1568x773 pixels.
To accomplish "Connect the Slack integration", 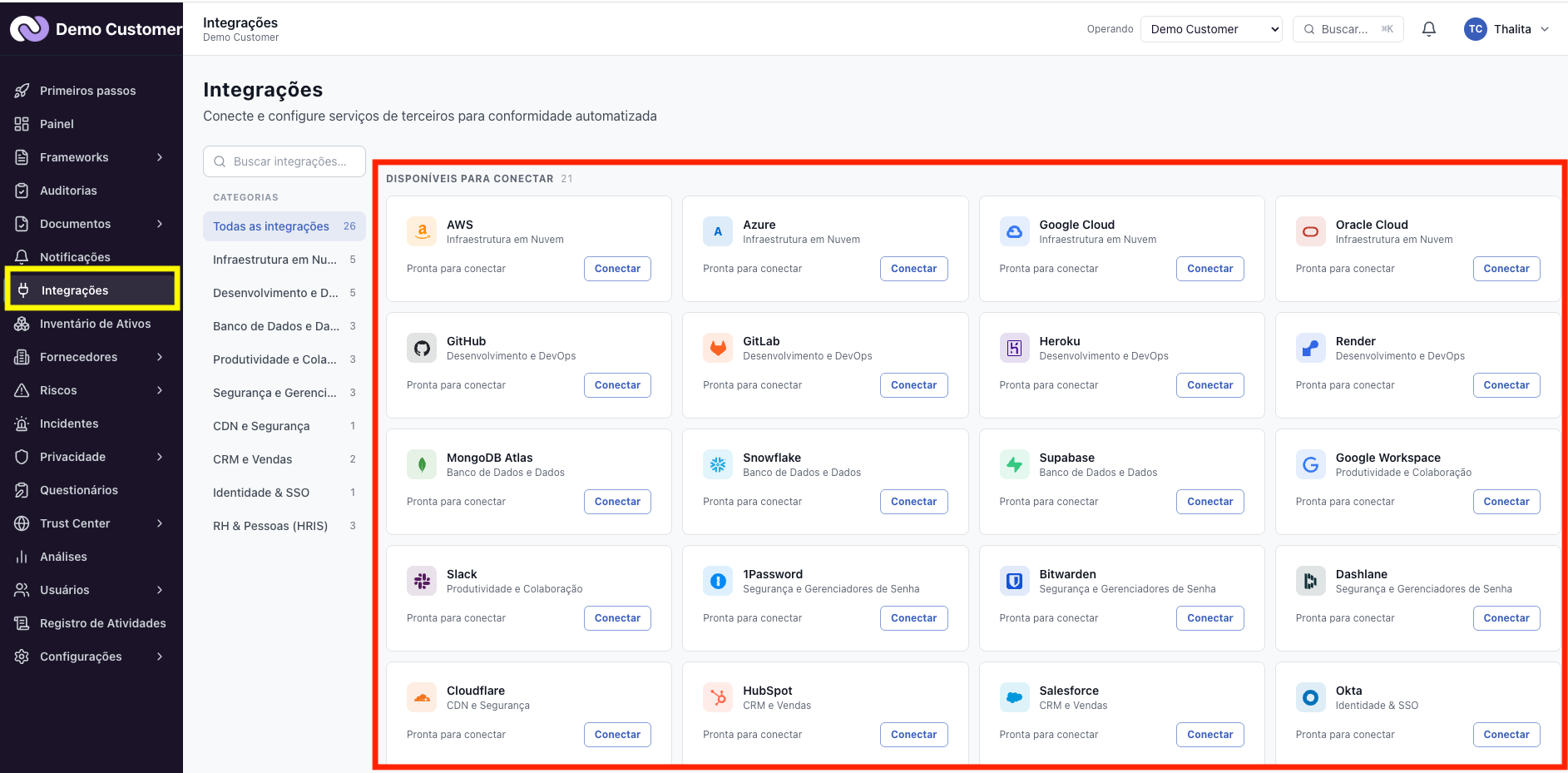I will click(617, 618).
